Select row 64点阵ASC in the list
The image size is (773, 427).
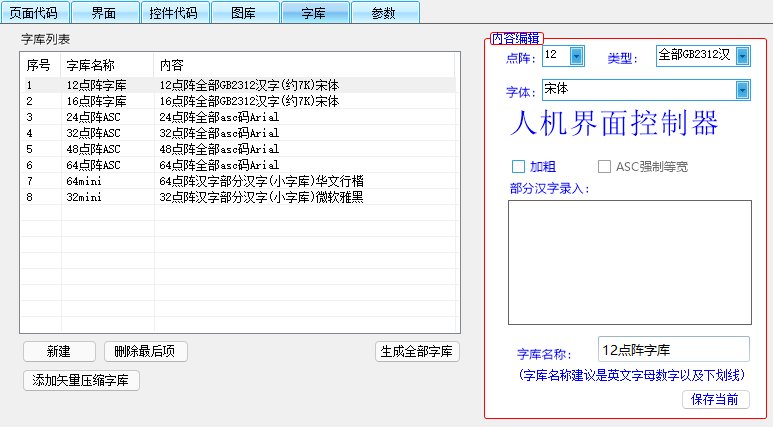(x=240, y=165)
